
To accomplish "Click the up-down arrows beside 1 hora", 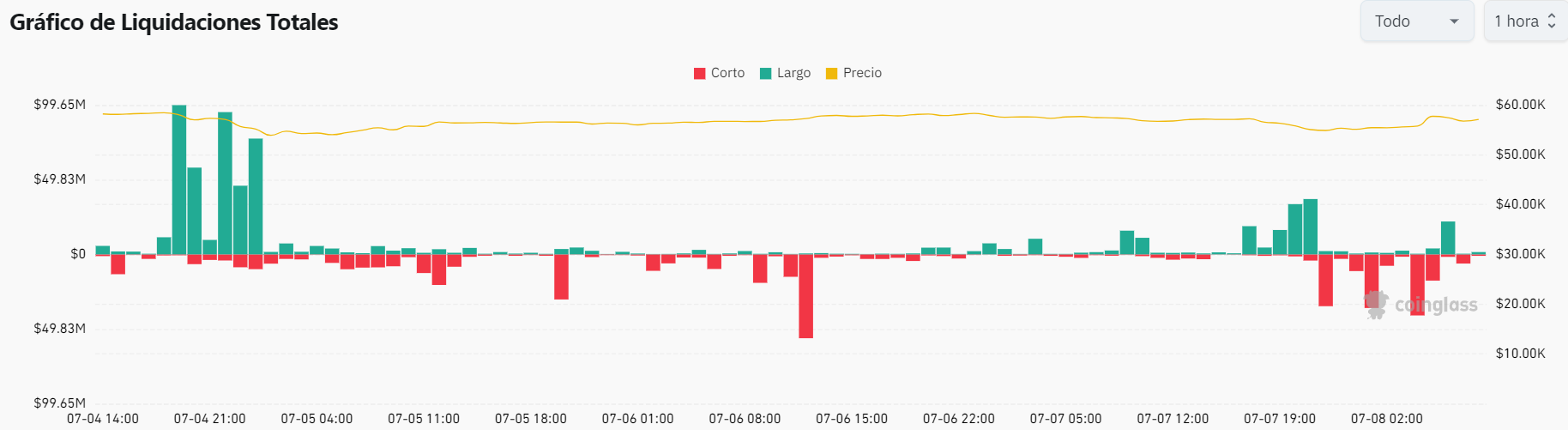I will point(1552,21).
